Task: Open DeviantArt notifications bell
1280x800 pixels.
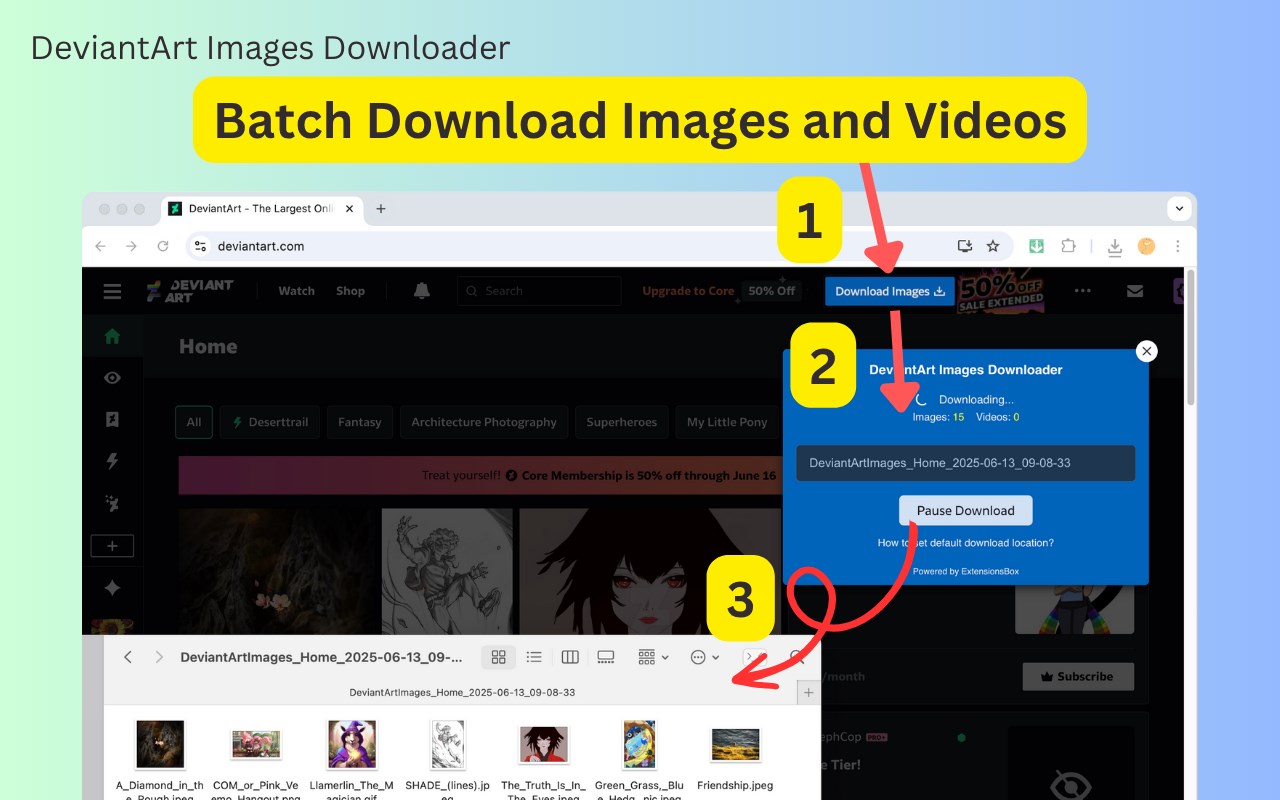Action: pyautogui.click(x=422, y=291)
